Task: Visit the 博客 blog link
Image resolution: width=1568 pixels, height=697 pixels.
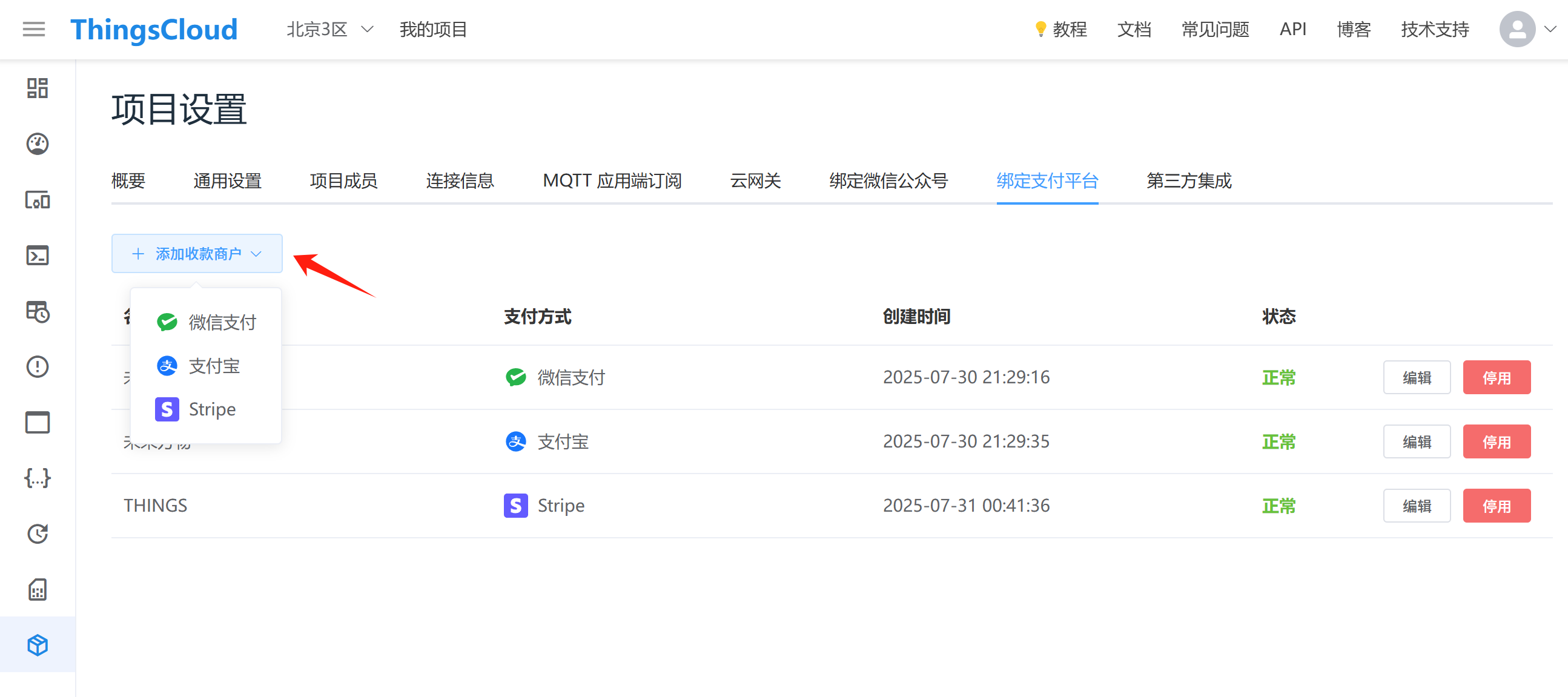Action: tap(1354, 29)
